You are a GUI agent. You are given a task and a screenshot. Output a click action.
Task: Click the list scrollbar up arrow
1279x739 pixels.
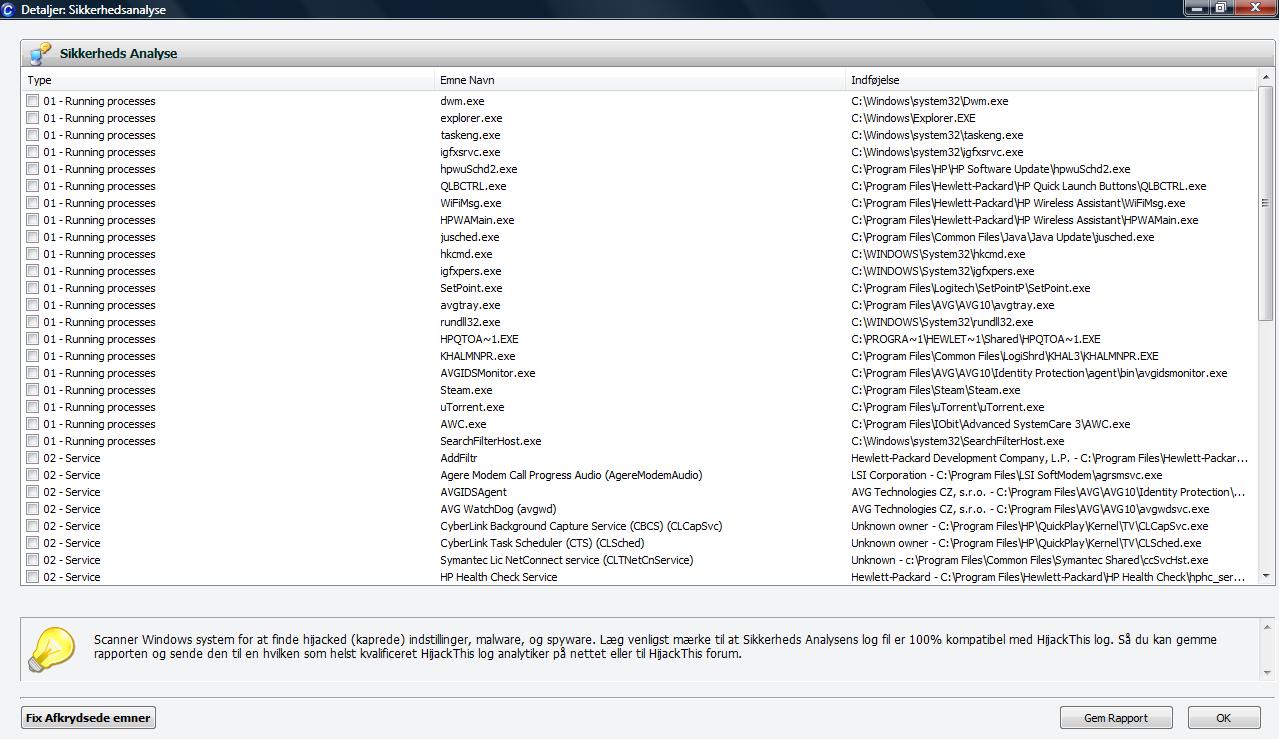point(1265,78)
